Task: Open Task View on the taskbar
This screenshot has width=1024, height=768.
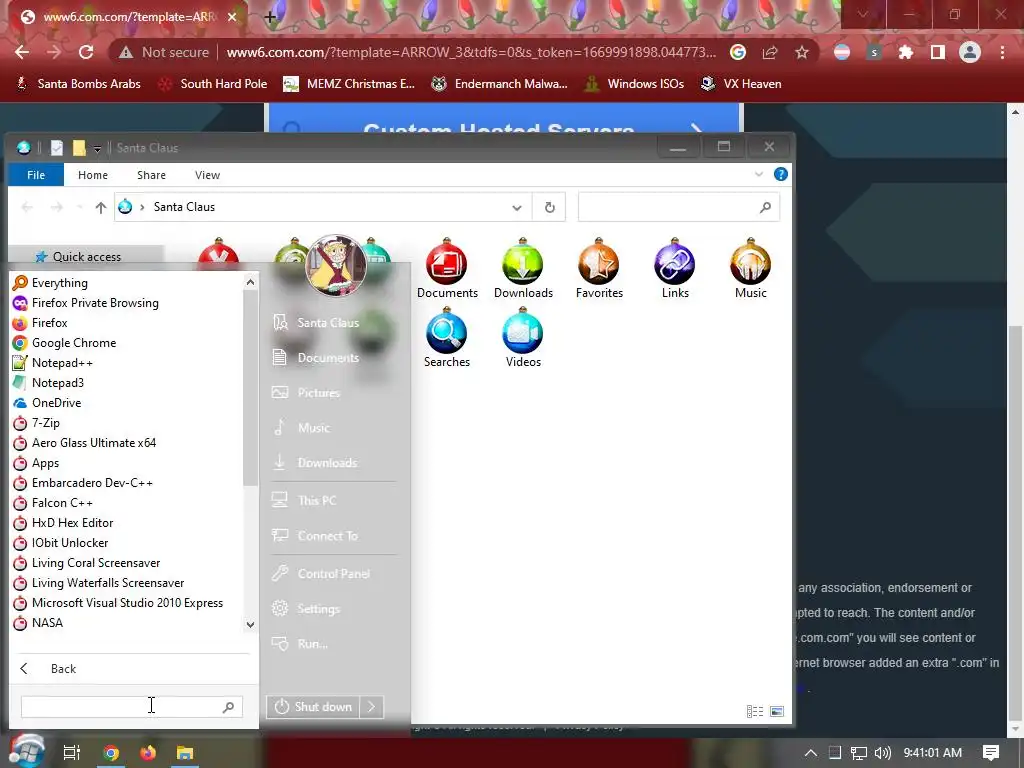Action: [72, 753]
